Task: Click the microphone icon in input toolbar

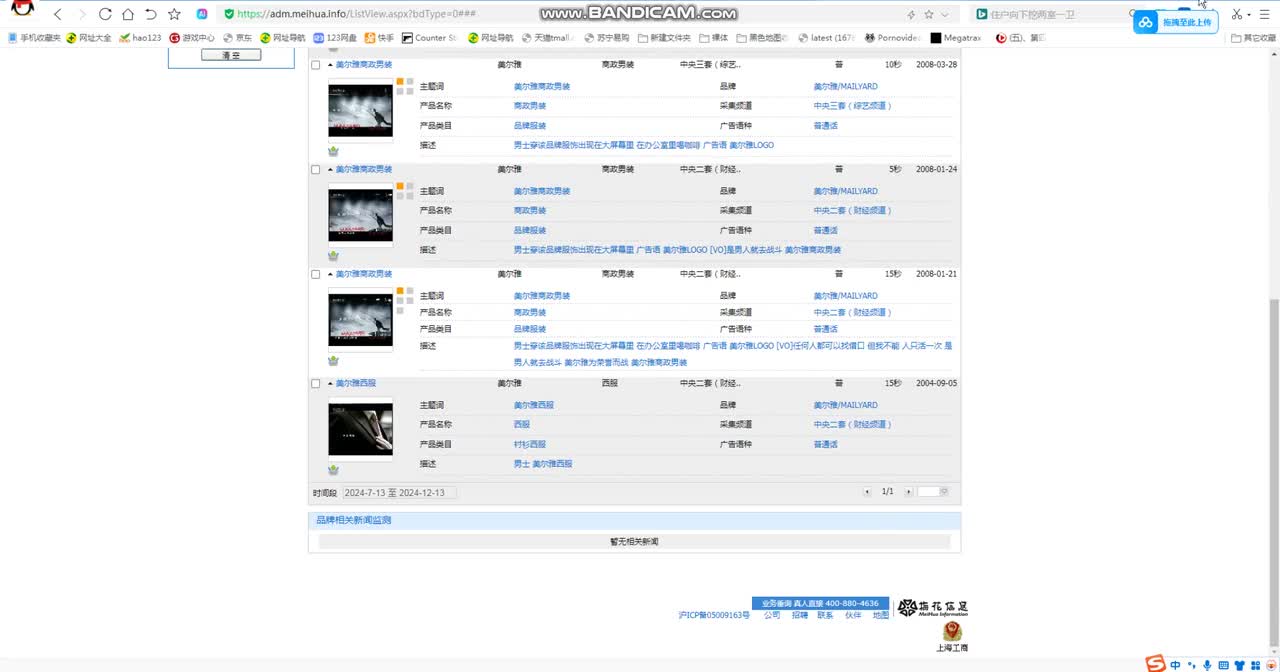Action: click(x=1207, y=665)
